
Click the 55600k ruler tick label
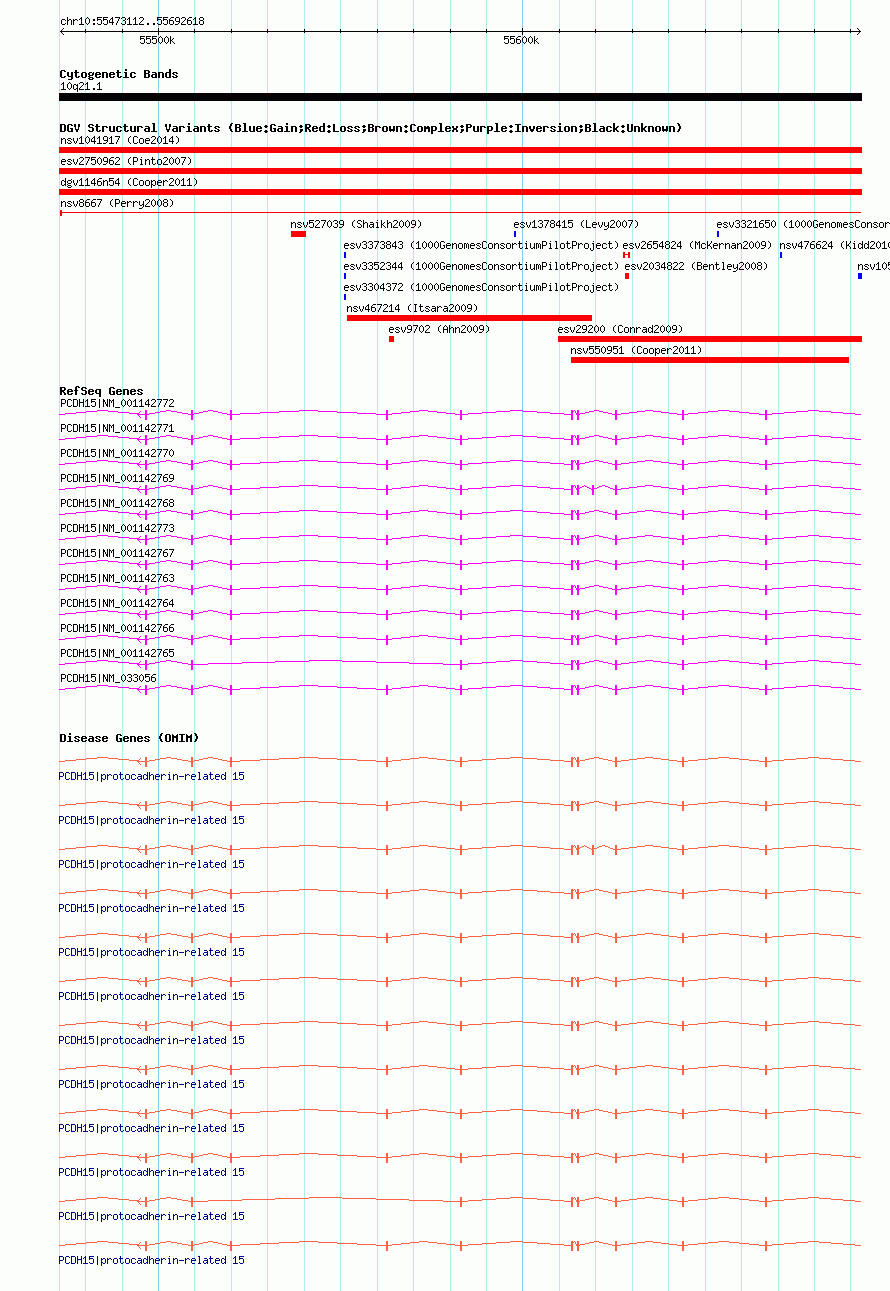click(x=521, y=40)
